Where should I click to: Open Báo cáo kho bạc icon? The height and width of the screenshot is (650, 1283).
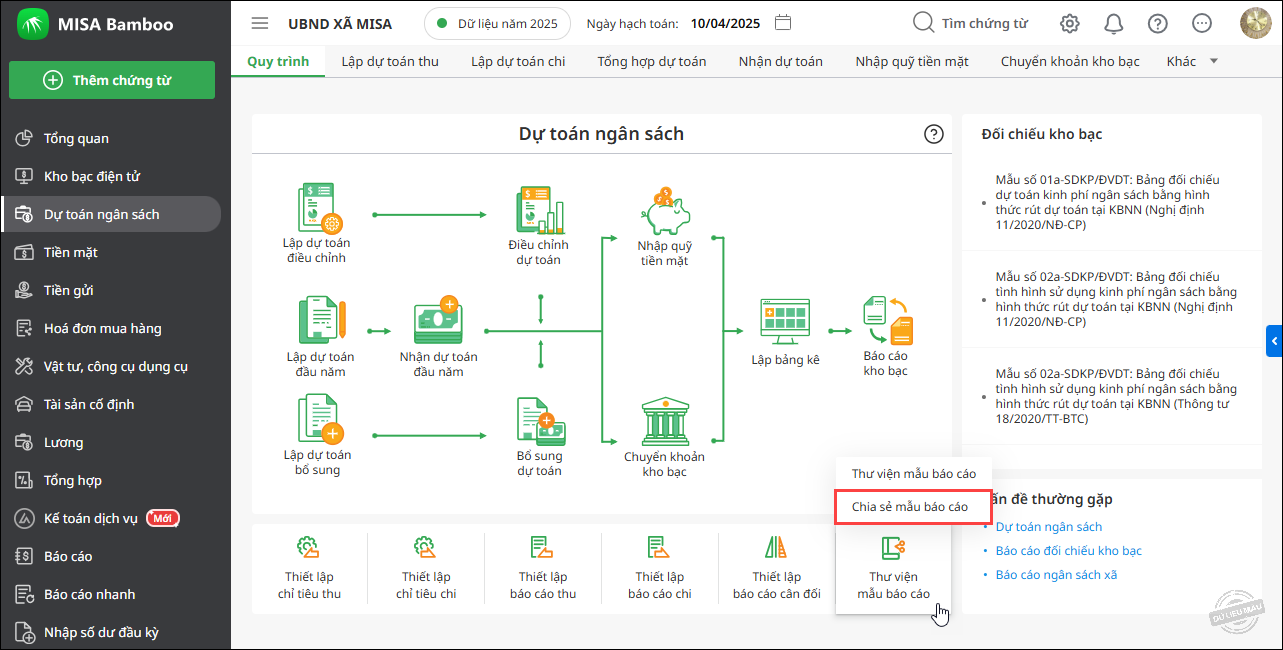886,319
